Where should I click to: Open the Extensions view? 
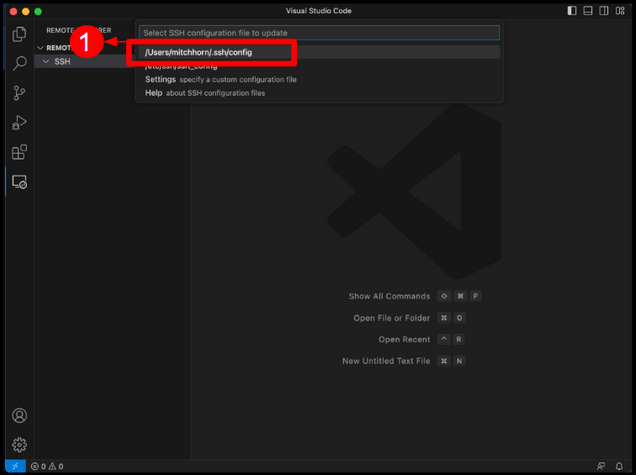coord(19,152)
